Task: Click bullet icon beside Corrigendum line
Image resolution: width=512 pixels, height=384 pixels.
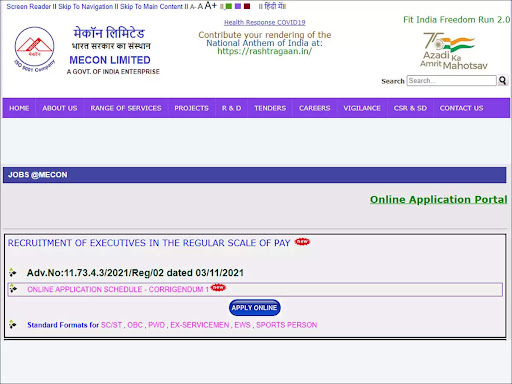Action: click(13, 288)
